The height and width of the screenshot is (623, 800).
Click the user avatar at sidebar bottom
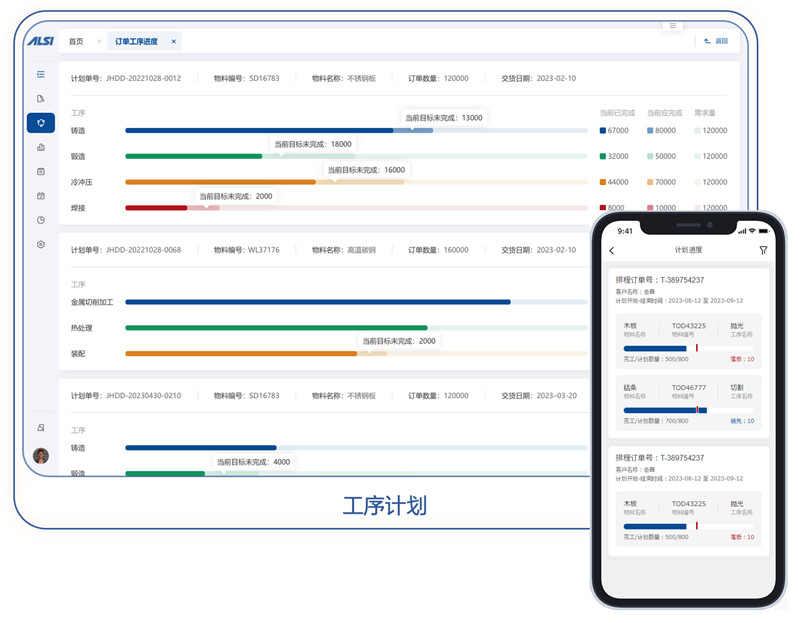pyautogui.click(x=41, y=456)
